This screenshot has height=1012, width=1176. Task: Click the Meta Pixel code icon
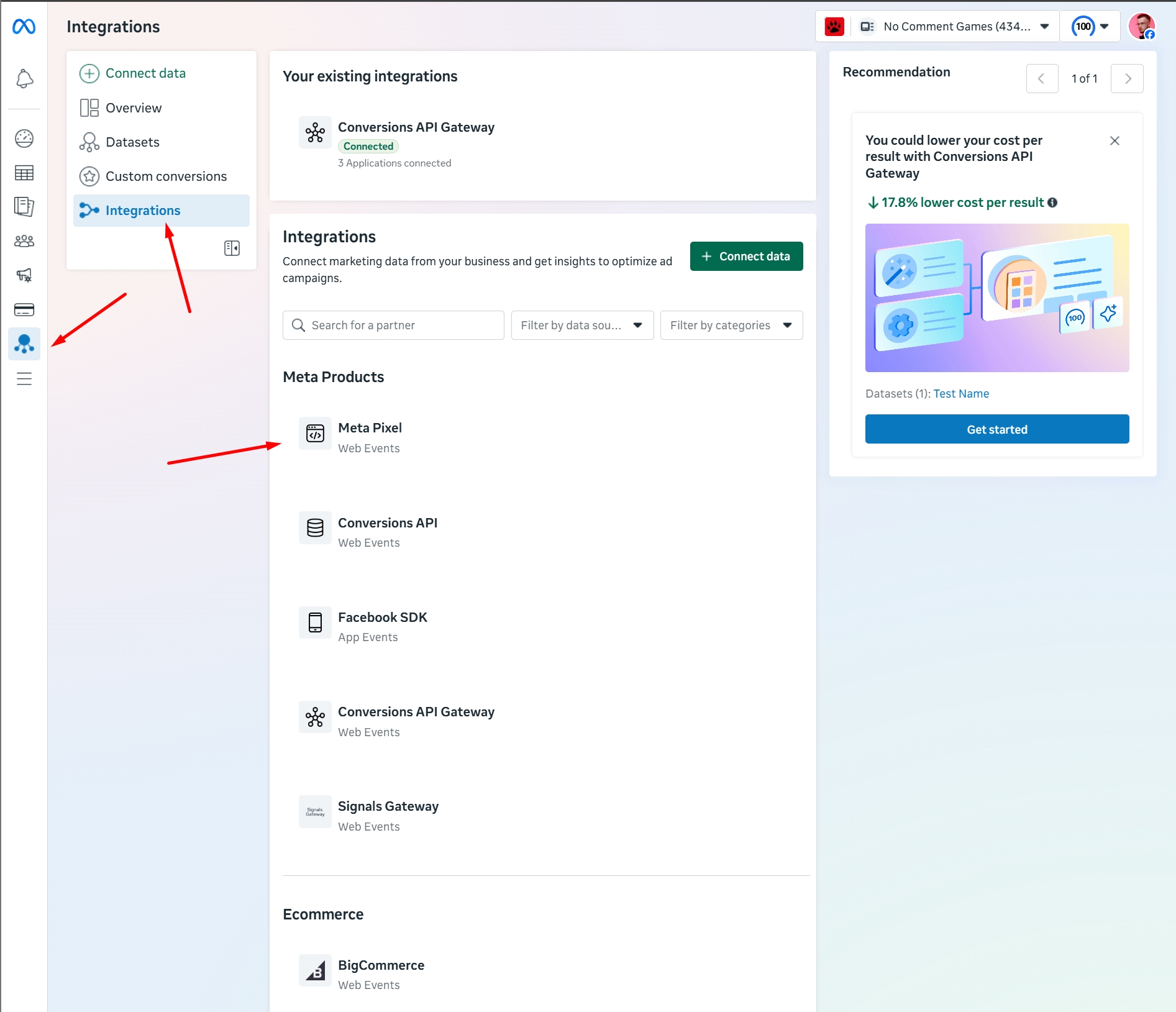[315, 433]
